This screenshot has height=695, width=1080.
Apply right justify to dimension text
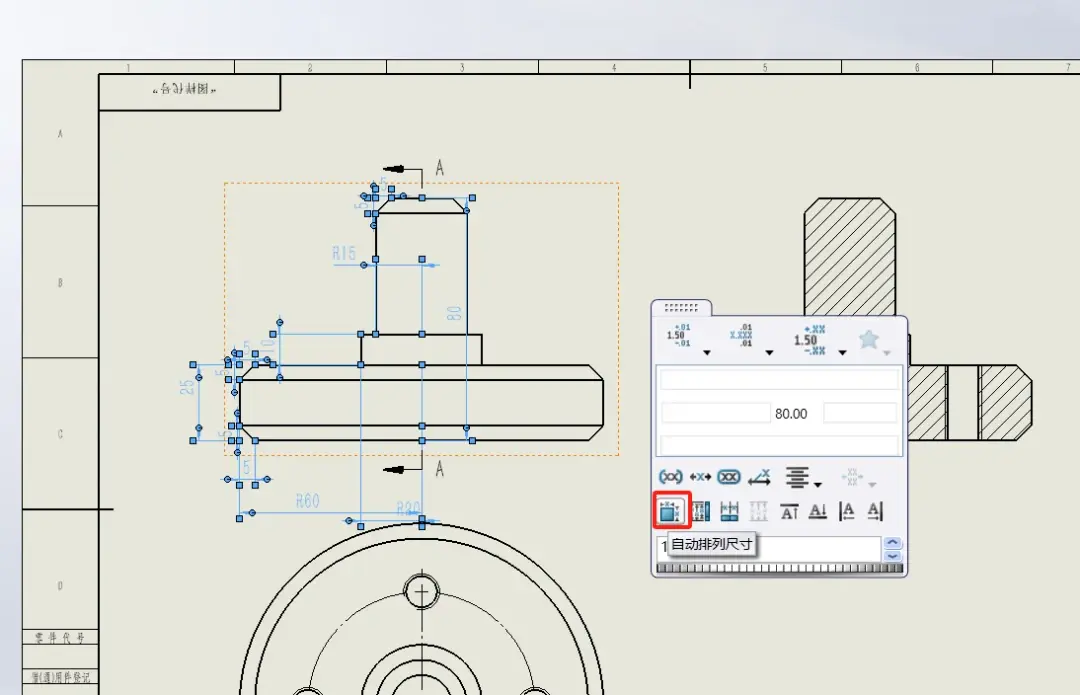(875, 511)
